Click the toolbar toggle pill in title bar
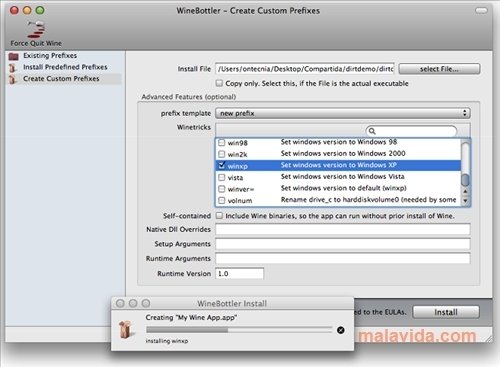Image resolution: width=500 pixels, height=367 pixels. pos(481,11)
